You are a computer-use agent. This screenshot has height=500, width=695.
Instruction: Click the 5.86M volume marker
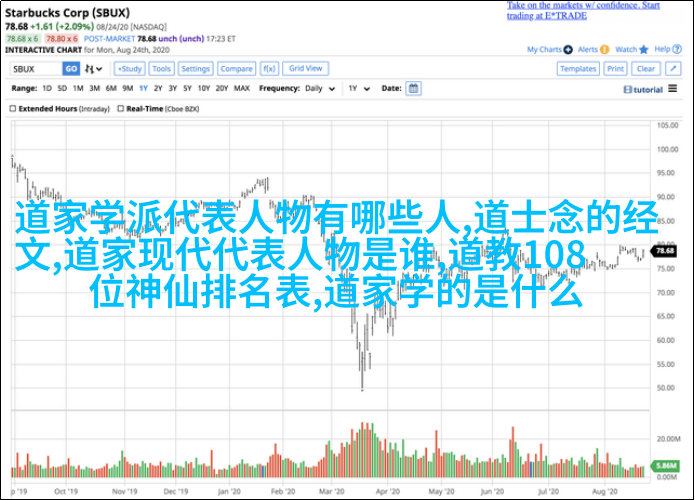click(665, 465)
